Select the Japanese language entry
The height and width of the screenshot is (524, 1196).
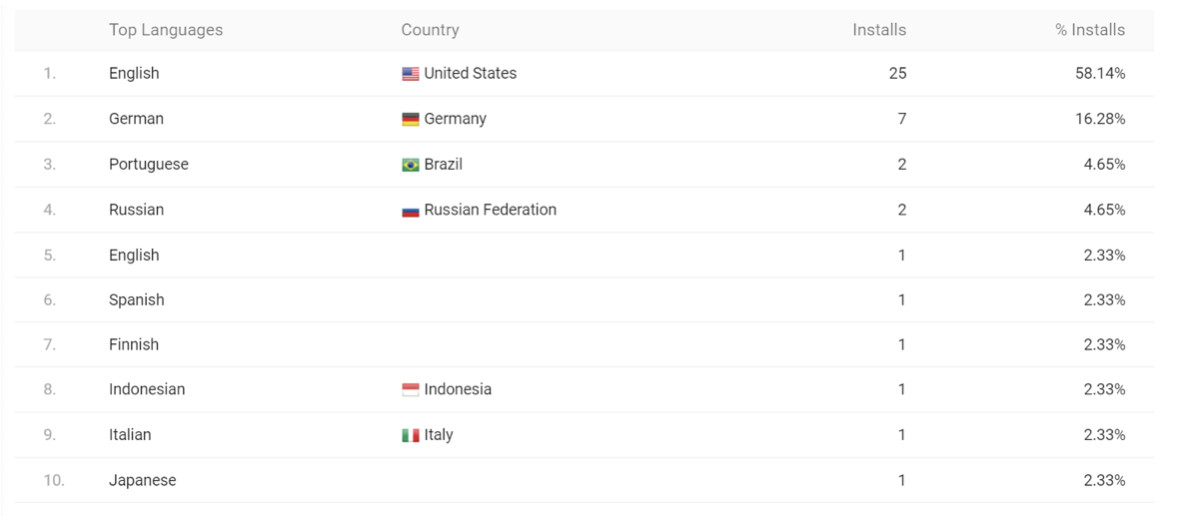142,481
